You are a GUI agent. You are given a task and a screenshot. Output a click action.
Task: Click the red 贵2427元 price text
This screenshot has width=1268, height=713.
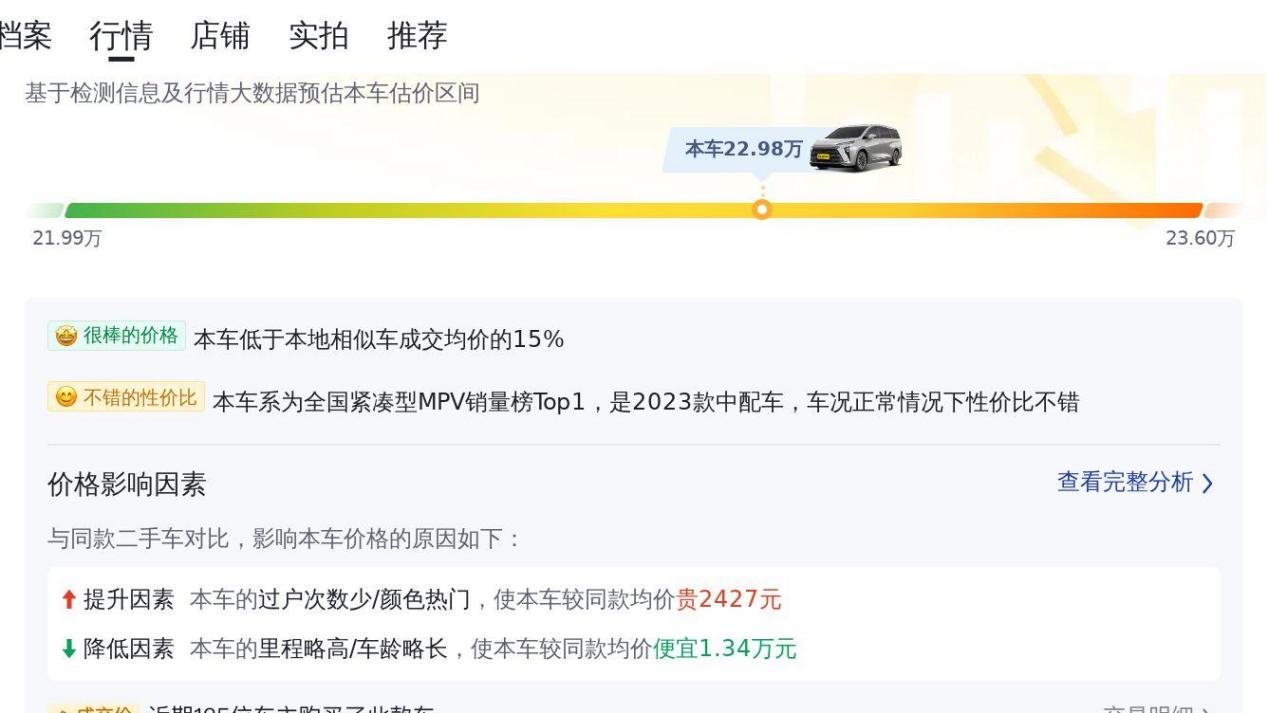coord(729,599)
